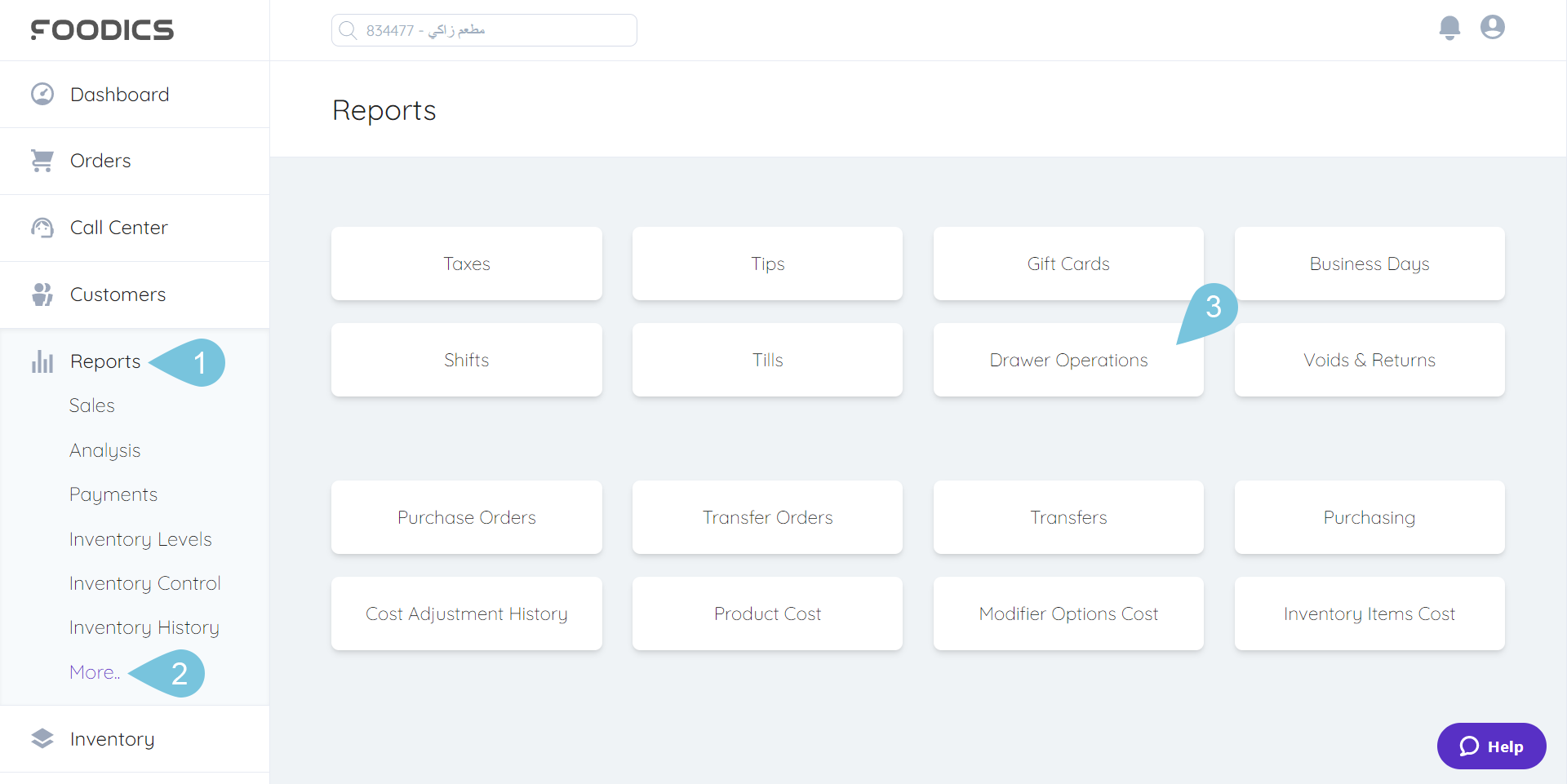Select Analysis in the Reports menu

pos(104,450)
